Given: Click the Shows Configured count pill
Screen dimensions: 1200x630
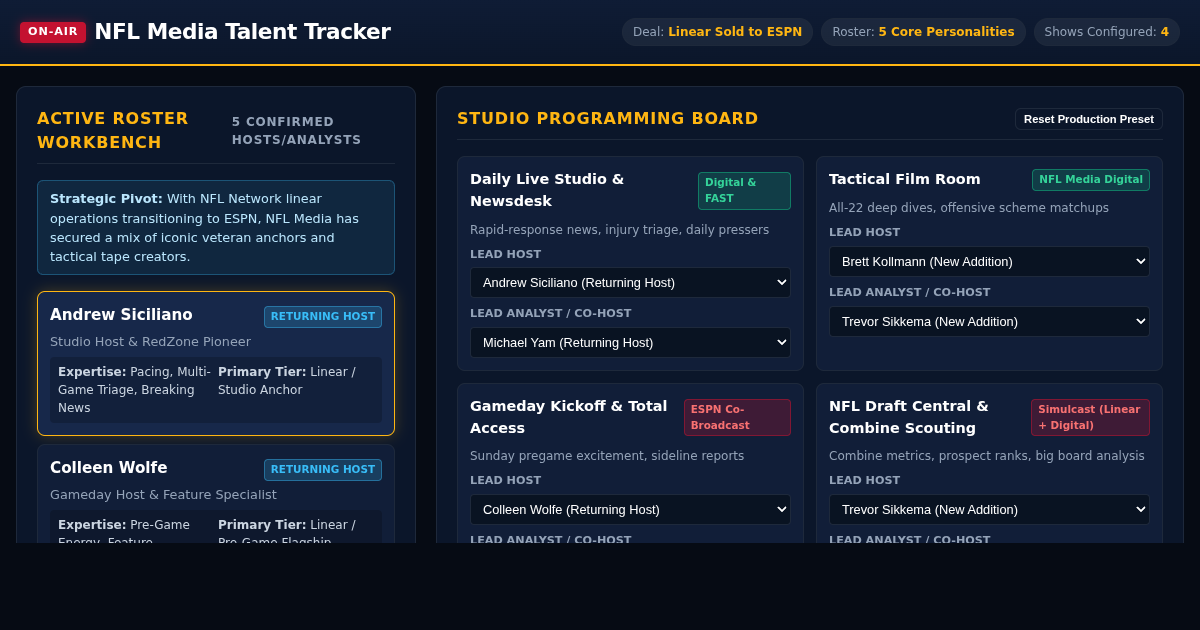Looking at the screenshot, I should tap(1107, 32).
